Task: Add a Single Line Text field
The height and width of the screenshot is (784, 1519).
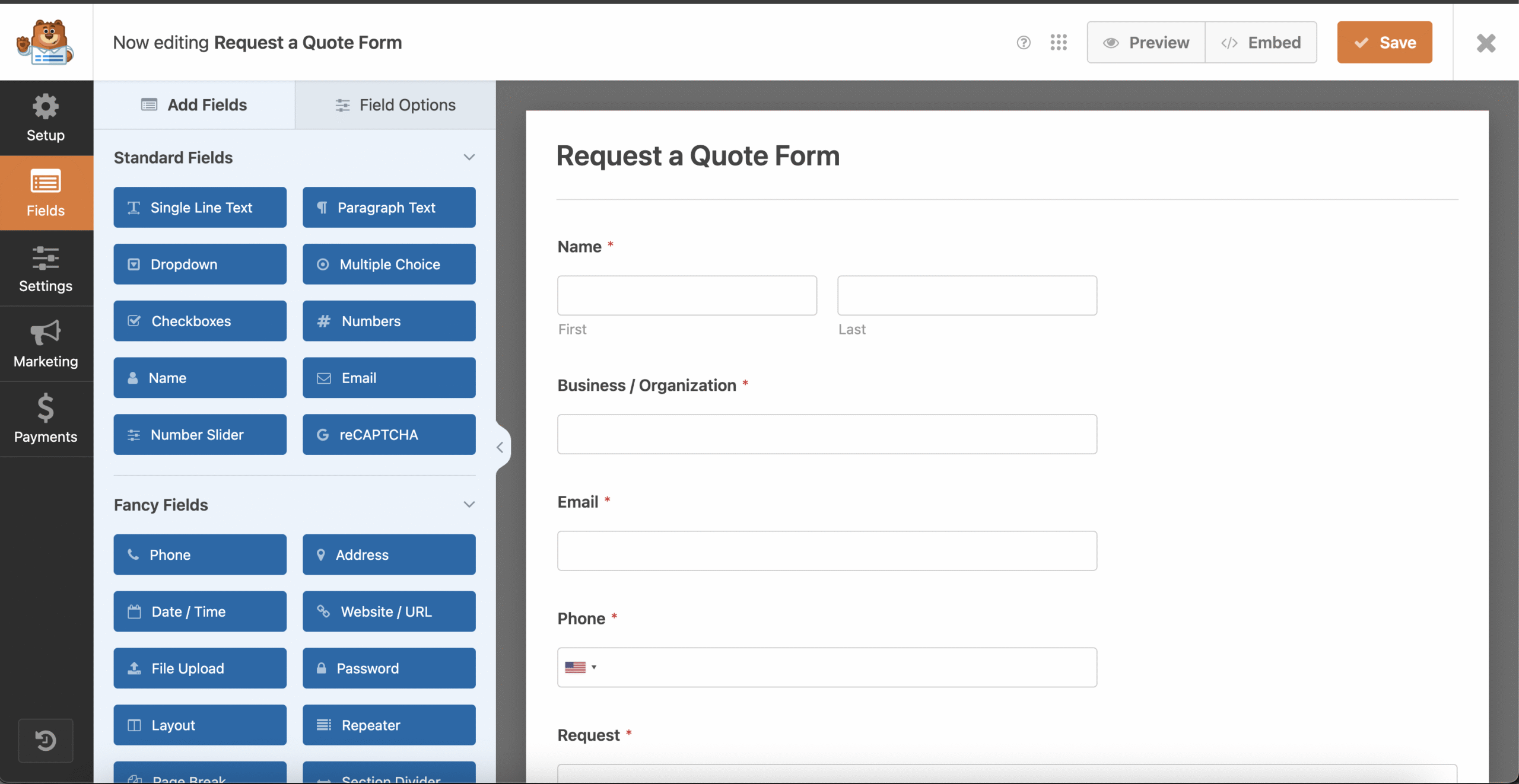Action: tap(200, 208)
